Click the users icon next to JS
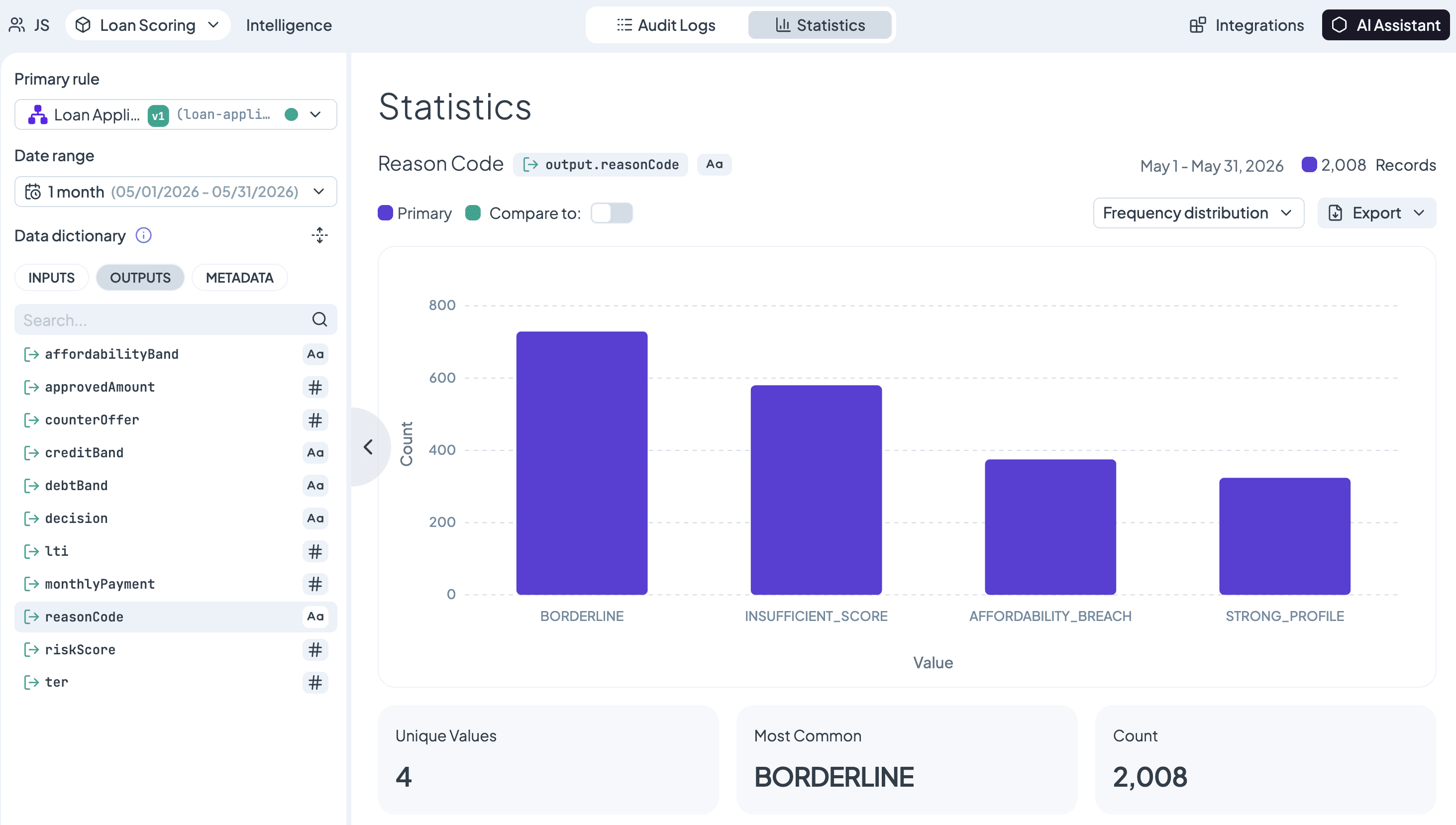This screenshot has height=825, width=1456. pos(17,25)
